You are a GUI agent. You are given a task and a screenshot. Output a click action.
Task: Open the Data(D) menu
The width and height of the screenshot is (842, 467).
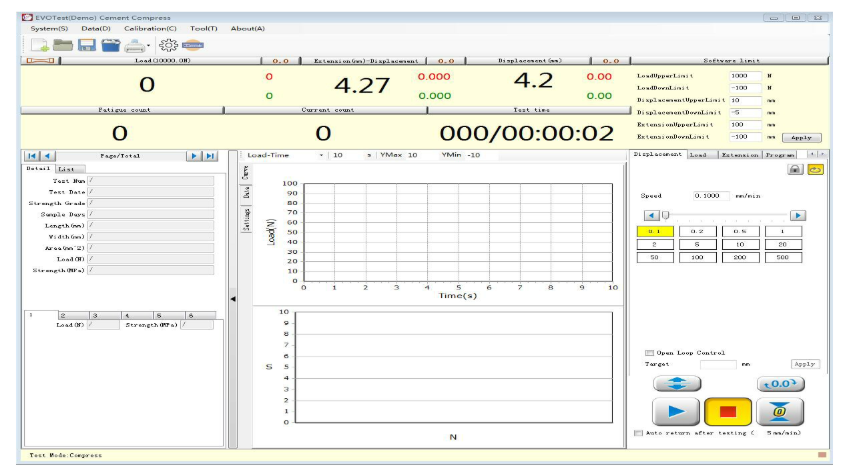96,28
